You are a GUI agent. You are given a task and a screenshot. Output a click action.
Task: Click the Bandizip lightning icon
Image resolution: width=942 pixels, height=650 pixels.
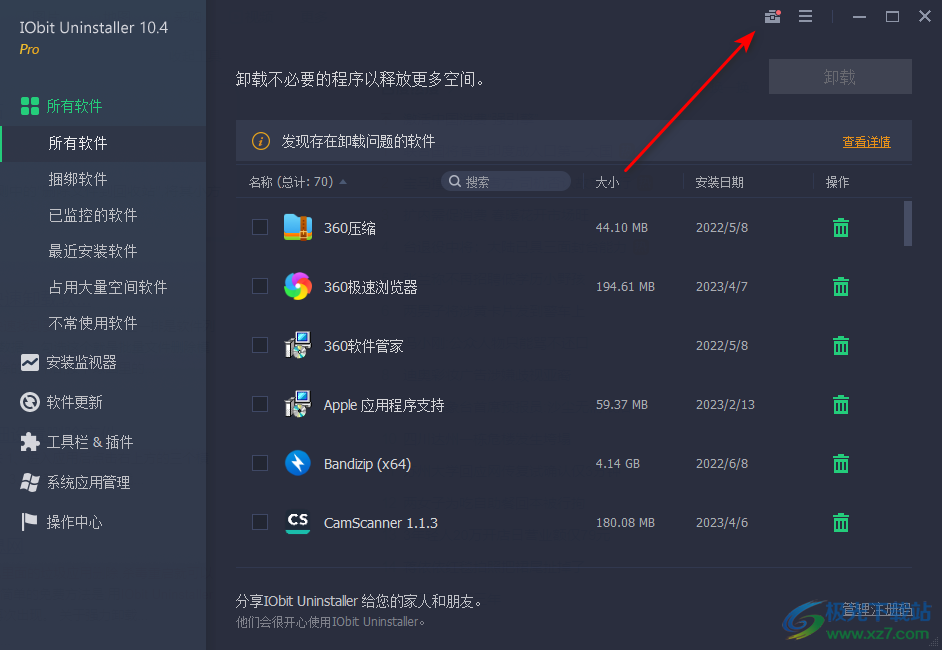coord(297,463)
